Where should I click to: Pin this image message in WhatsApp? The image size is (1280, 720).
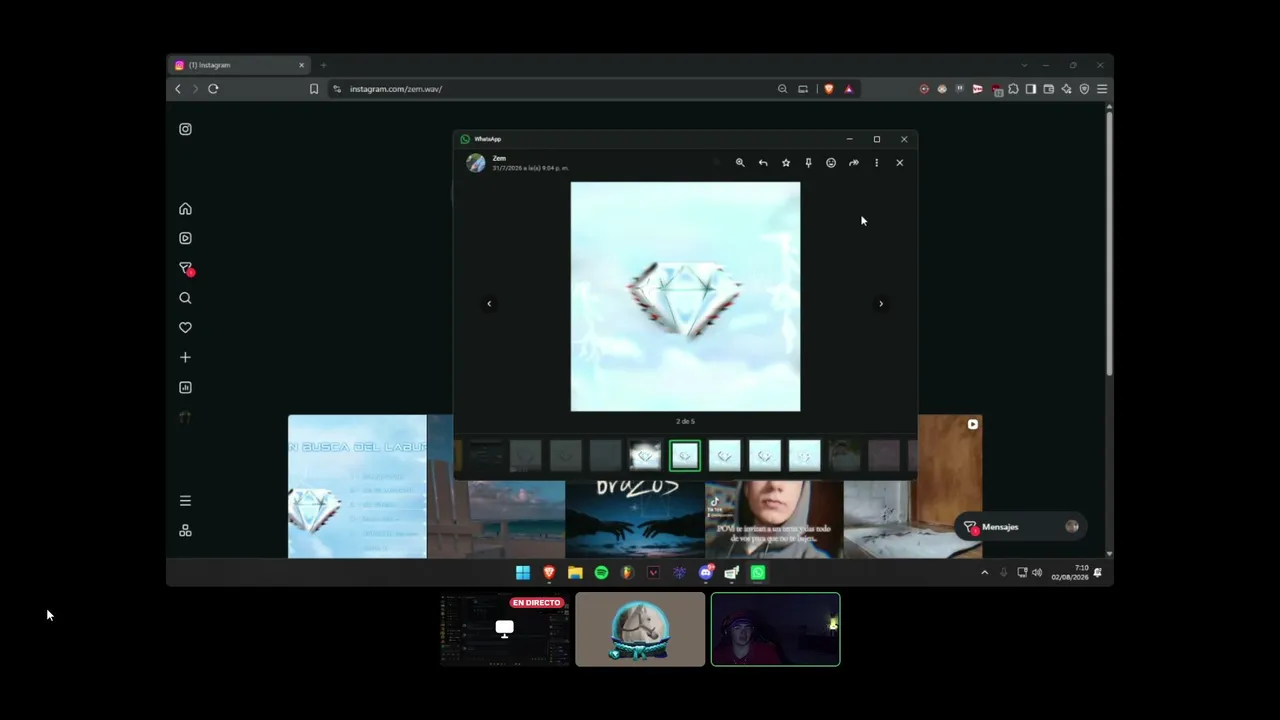click(808, 163)
